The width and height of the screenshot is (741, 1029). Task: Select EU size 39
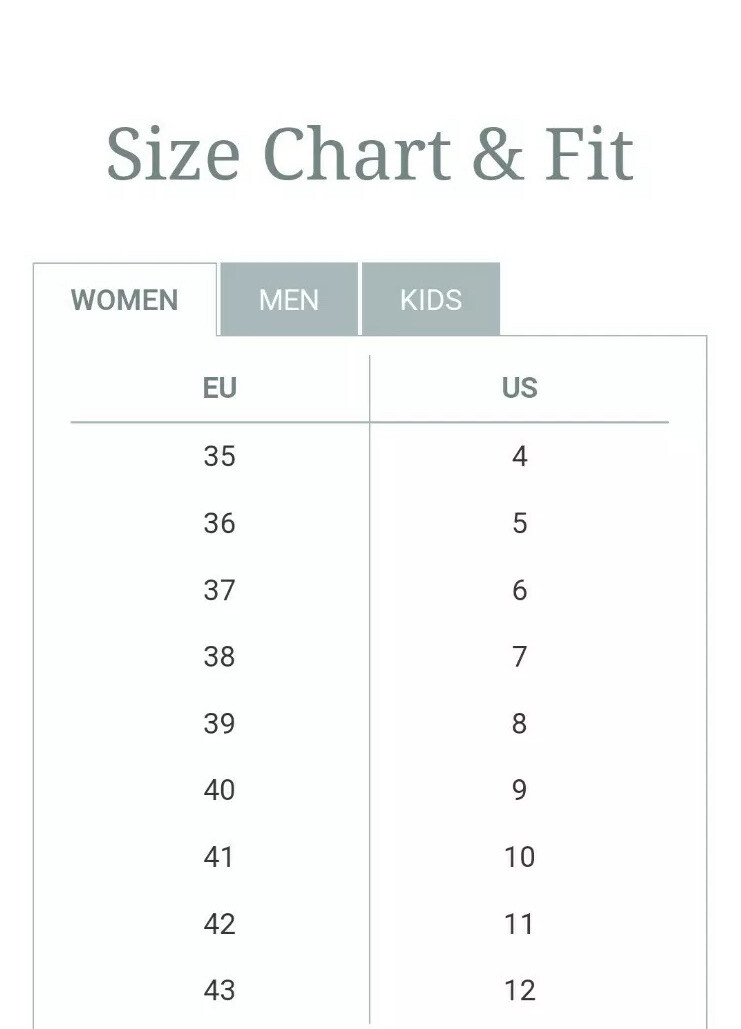219,723
